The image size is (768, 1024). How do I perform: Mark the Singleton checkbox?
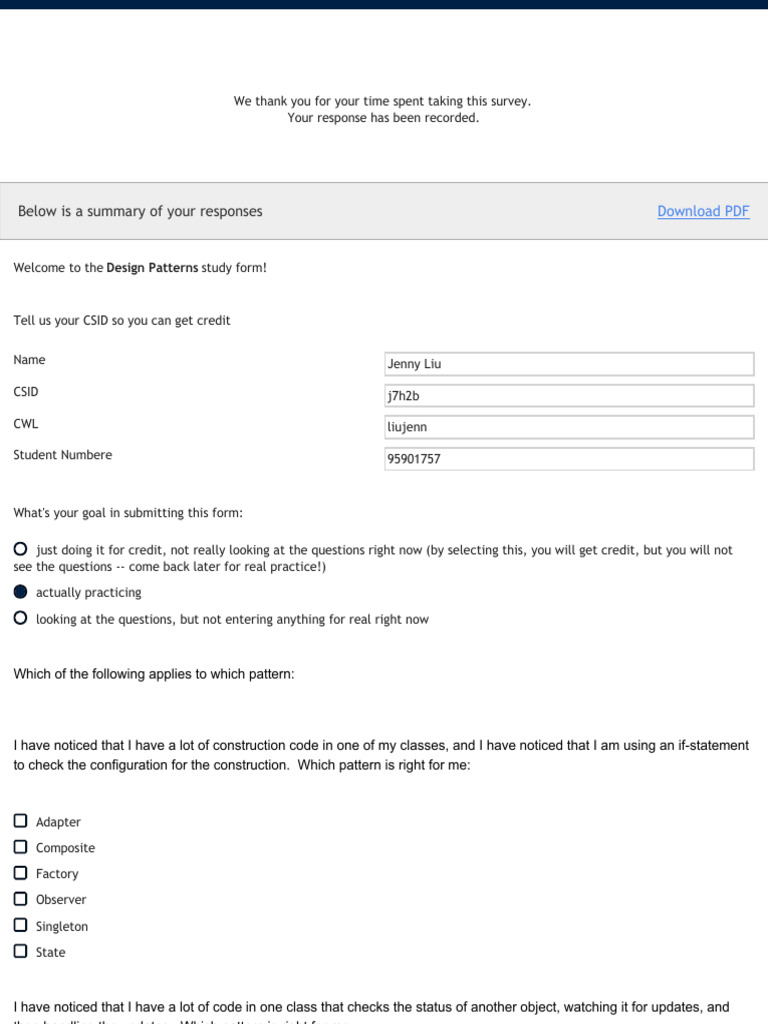(x=21, y=926)
